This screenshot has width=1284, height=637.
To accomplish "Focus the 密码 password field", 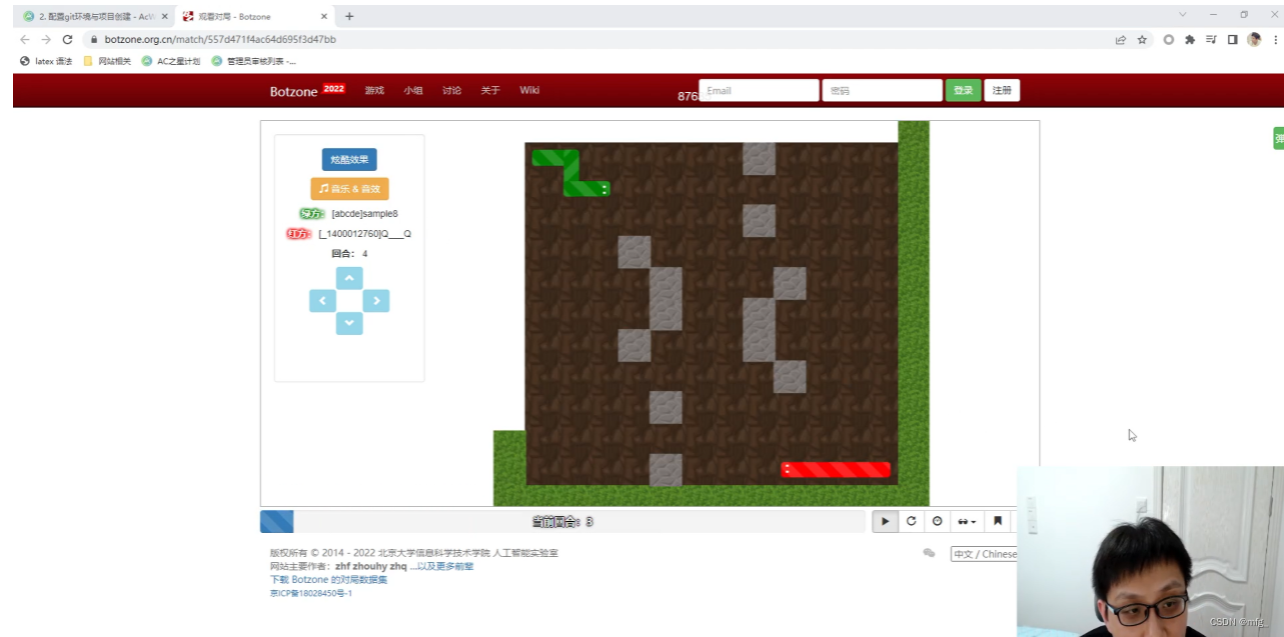I will click(x=882, y=90).
